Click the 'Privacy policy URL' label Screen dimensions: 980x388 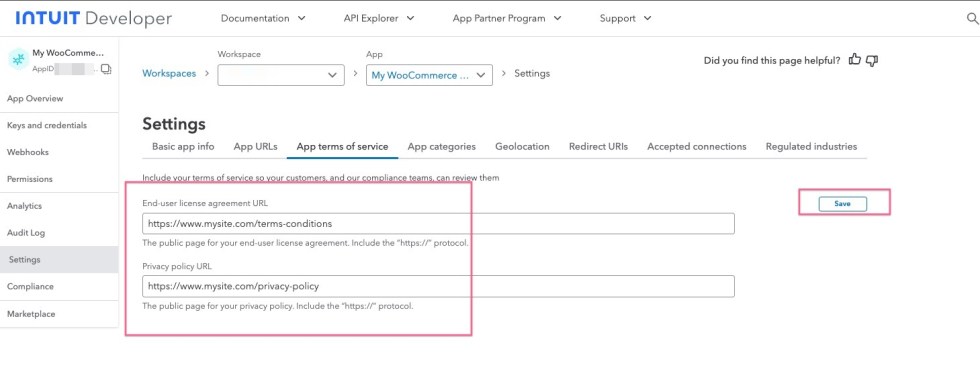pyautogui.click(x=178, y=266)
